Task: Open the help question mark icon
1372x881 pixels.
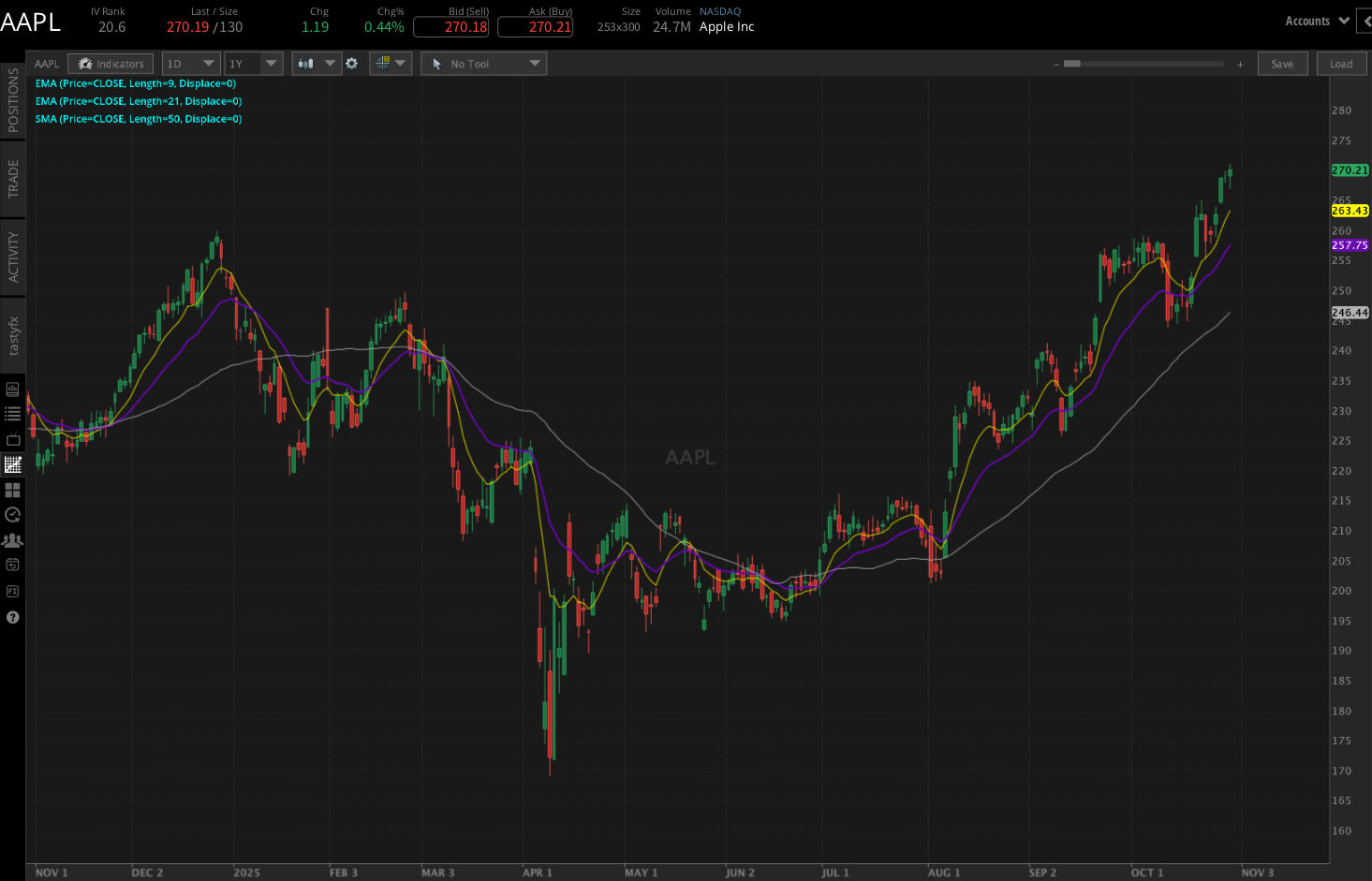Action: (13, 617)
